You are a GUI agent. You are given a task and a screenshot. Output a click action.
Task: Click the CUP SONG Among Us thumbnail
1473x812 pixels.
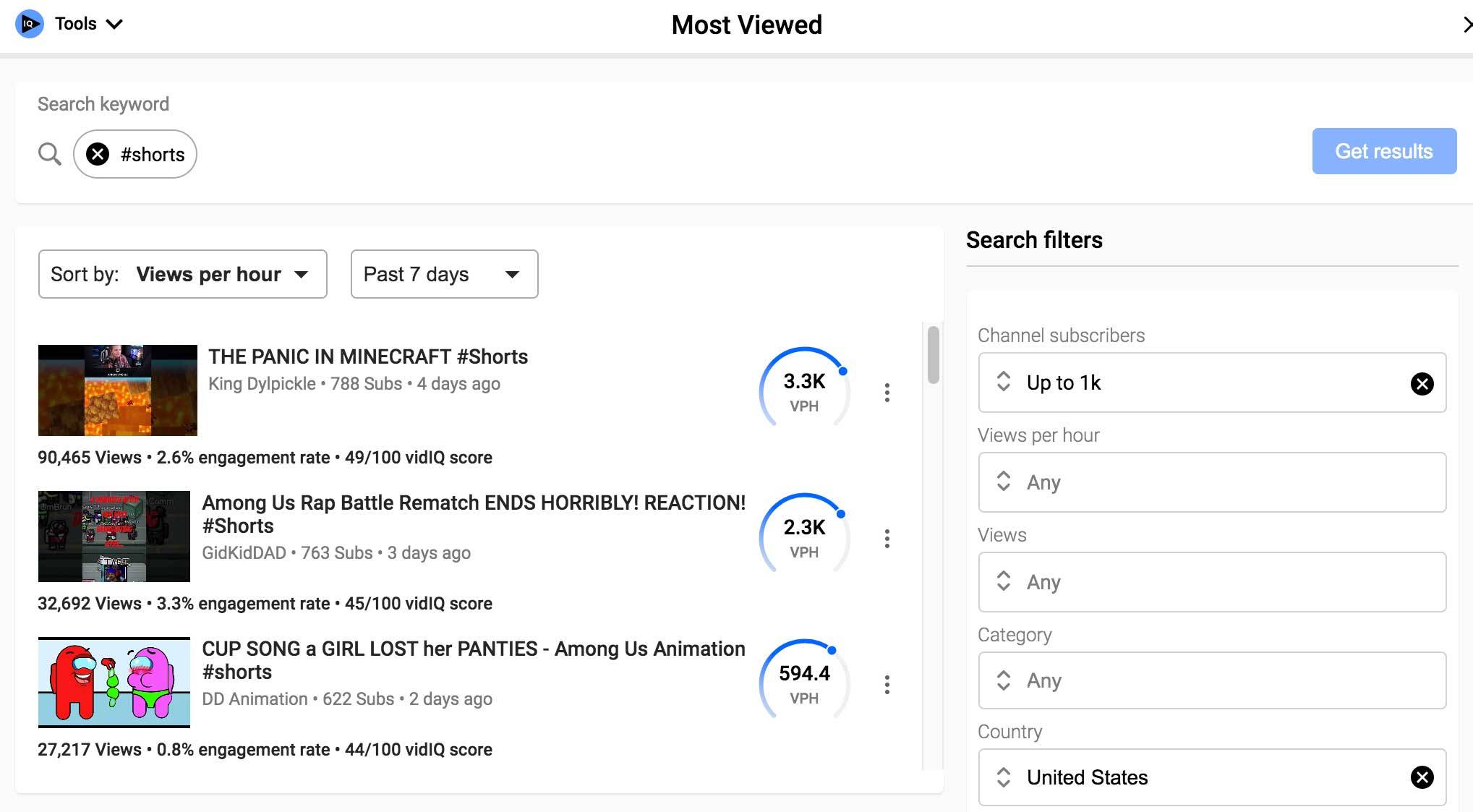click(x=114, y=682)
